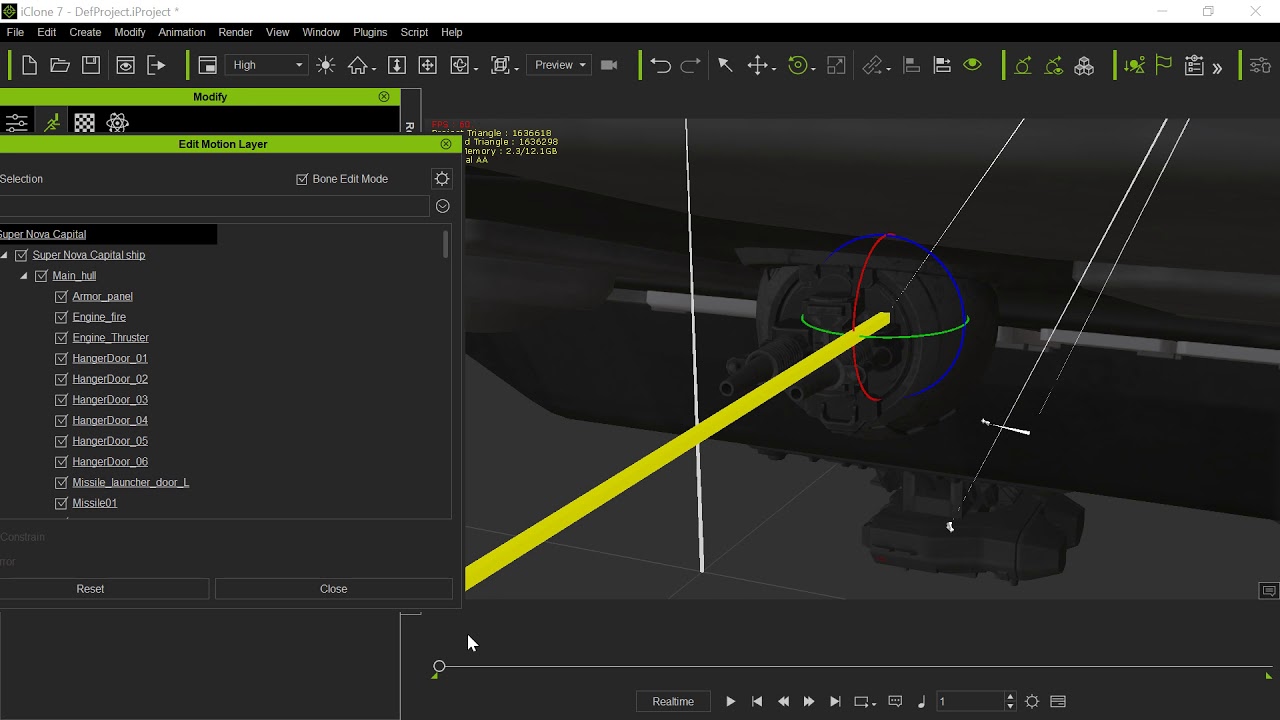
Task: Click the Realtime button
Action: click(x=673, y=702)
